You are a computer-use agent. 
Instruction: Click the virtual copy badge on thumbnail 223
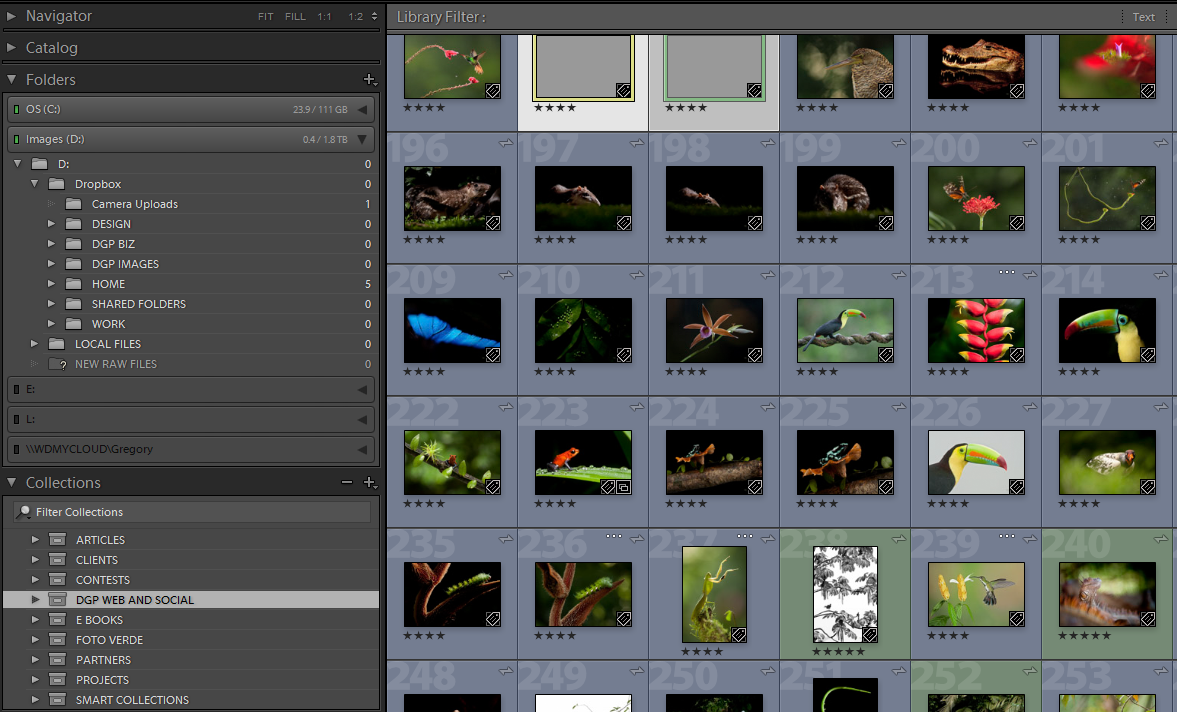(x=623, y=487)
